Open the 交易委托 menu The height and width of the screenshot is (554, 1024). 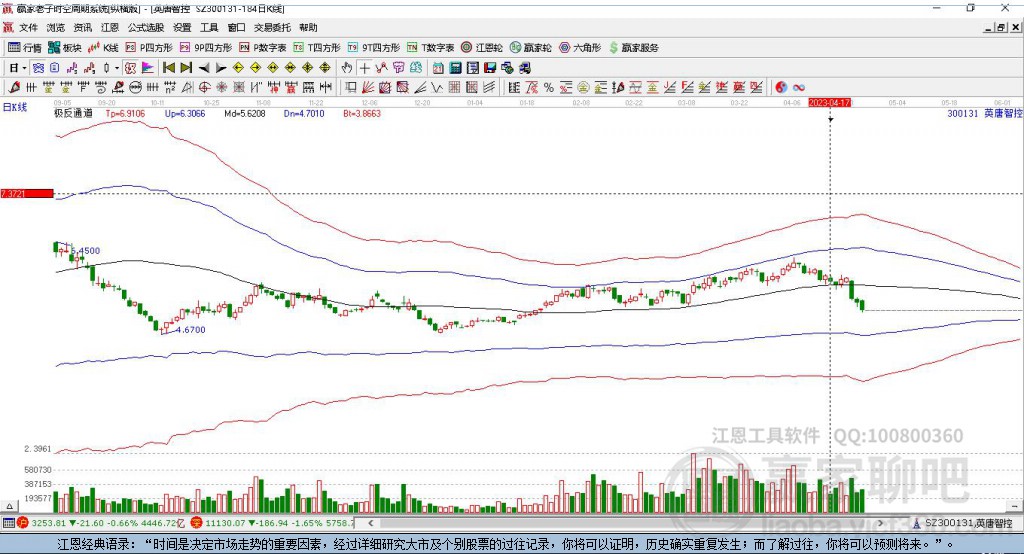point(272,27)
